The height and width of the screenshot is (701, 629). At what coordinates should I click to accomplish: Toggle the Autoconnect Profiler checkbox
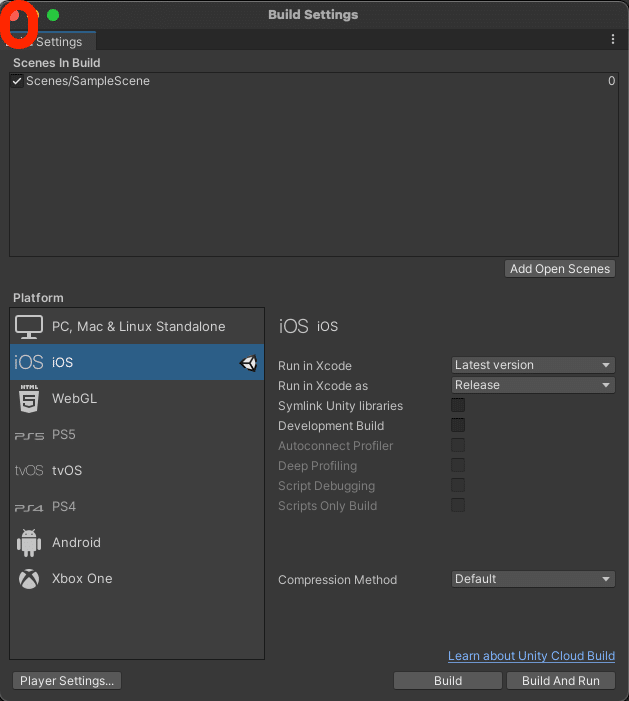click(458, 445)
